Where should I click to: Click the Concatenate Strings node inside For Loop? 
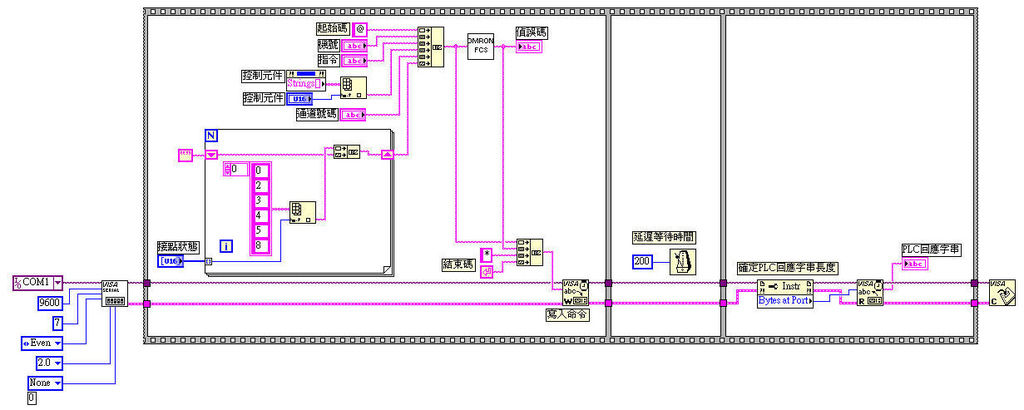[x=346, y=152]
